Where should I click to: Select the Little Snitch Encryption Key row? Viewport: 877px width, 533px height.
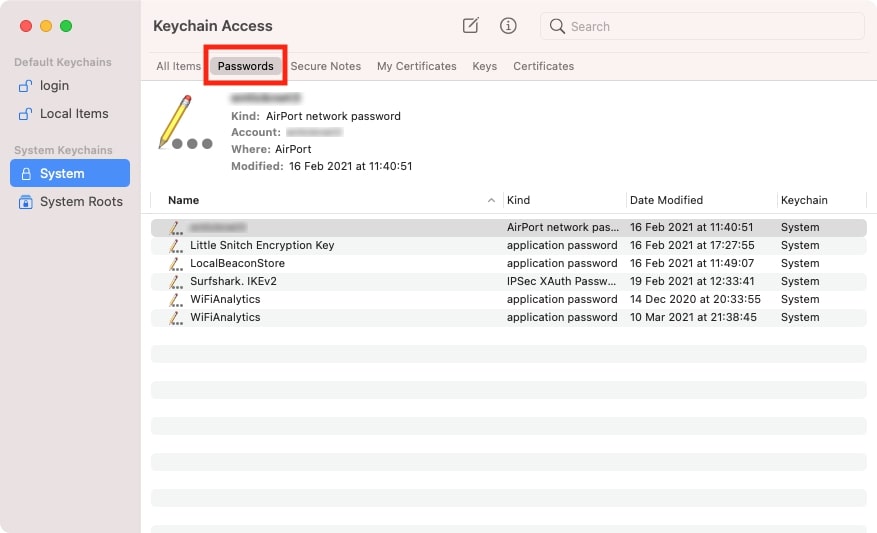coord(508,246)
